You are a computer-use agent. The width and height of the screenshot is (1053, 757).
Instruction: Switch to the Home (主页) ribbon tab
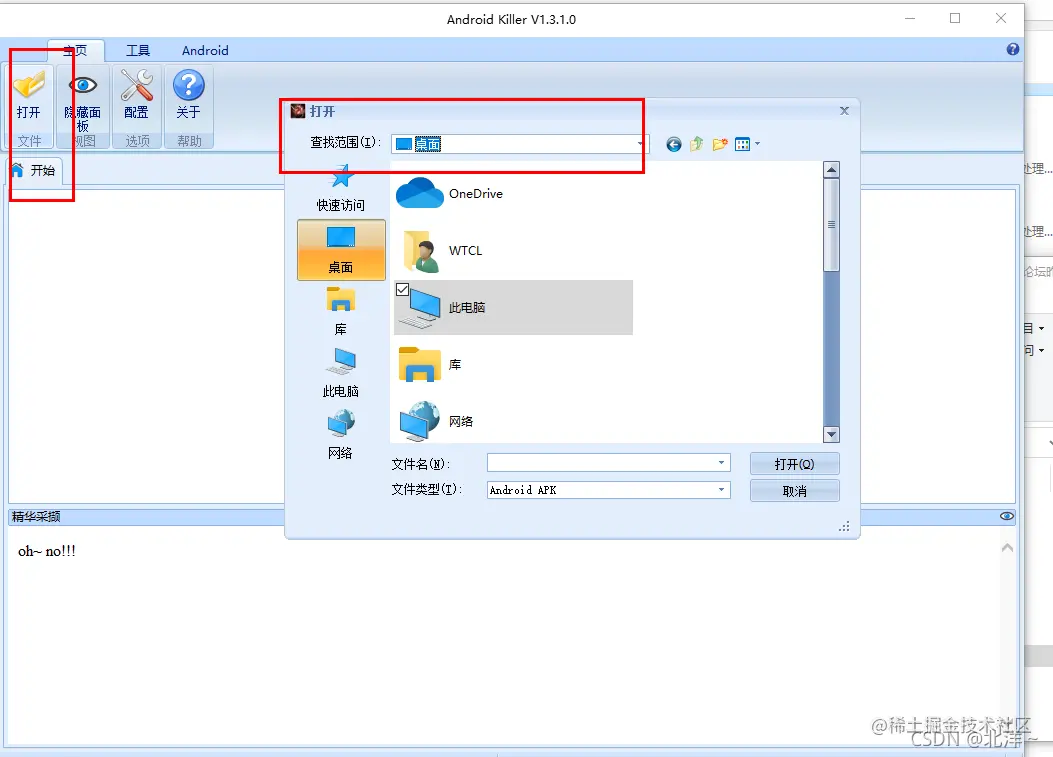[75, 50]
